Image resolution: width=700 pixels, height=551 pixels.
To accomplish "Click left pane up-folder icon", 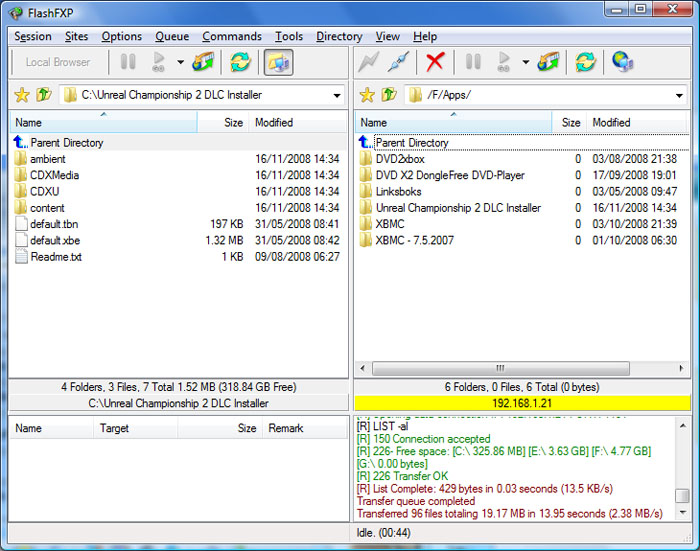I will [x=44, y=95].
